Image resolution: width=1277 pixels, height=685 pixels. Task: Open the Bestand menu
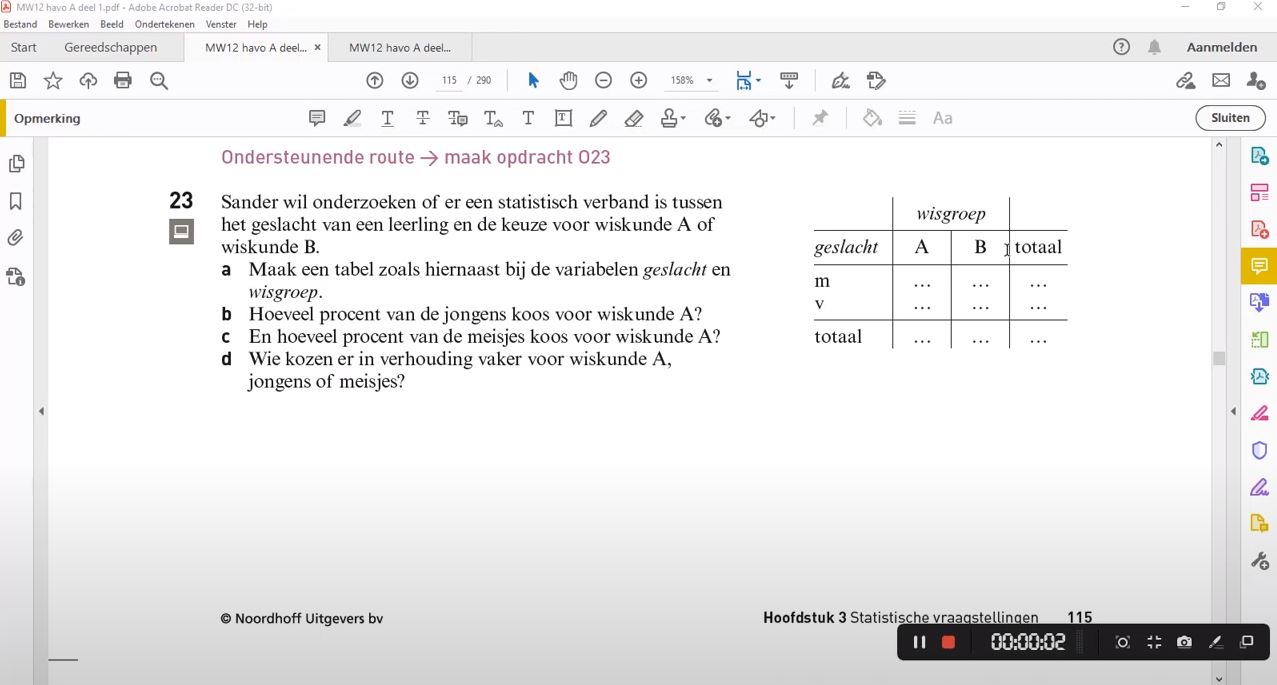click(x=21, y=24)
